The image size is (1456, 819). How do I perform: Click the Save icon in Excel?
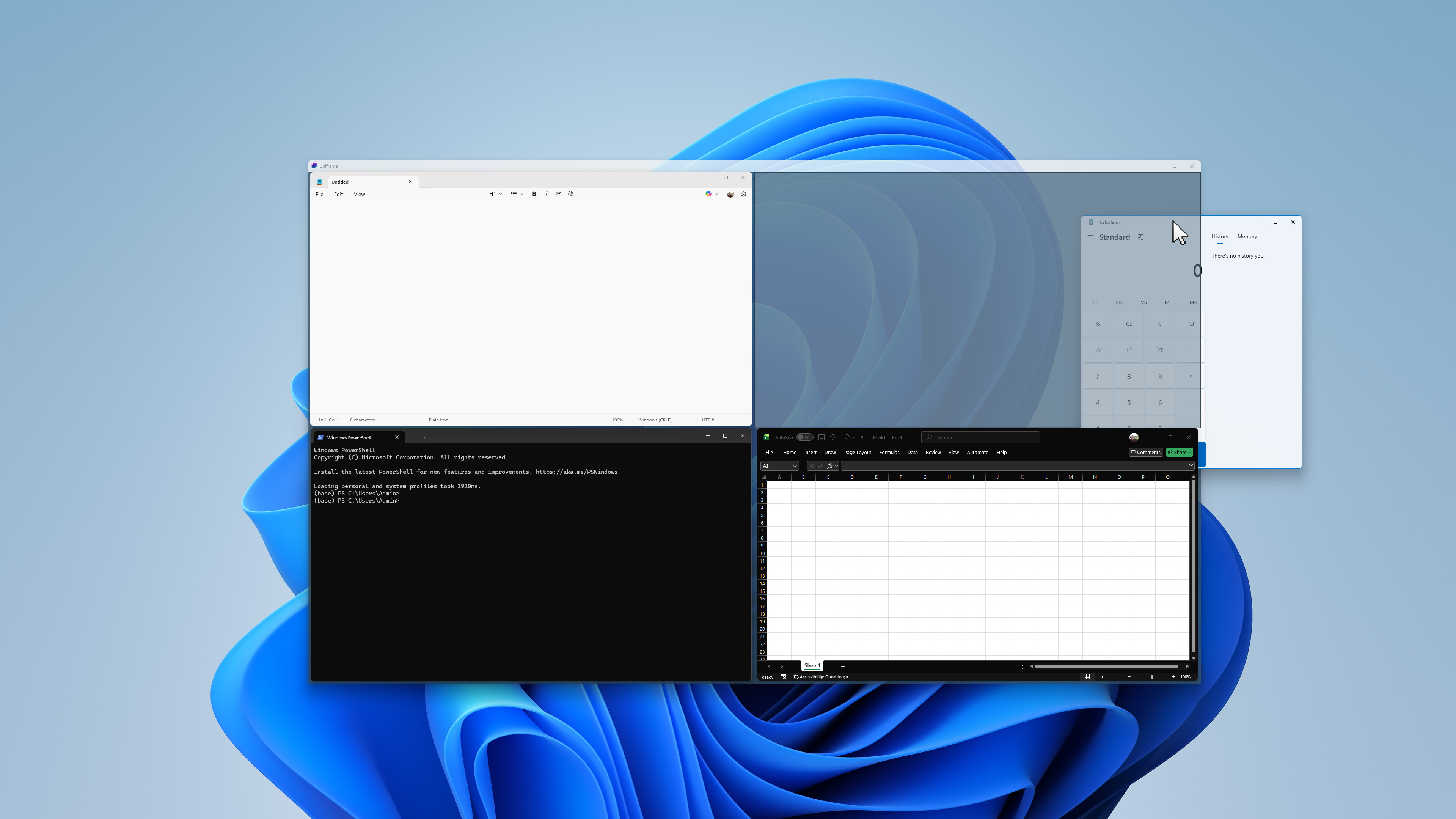[x=822, y=437]
